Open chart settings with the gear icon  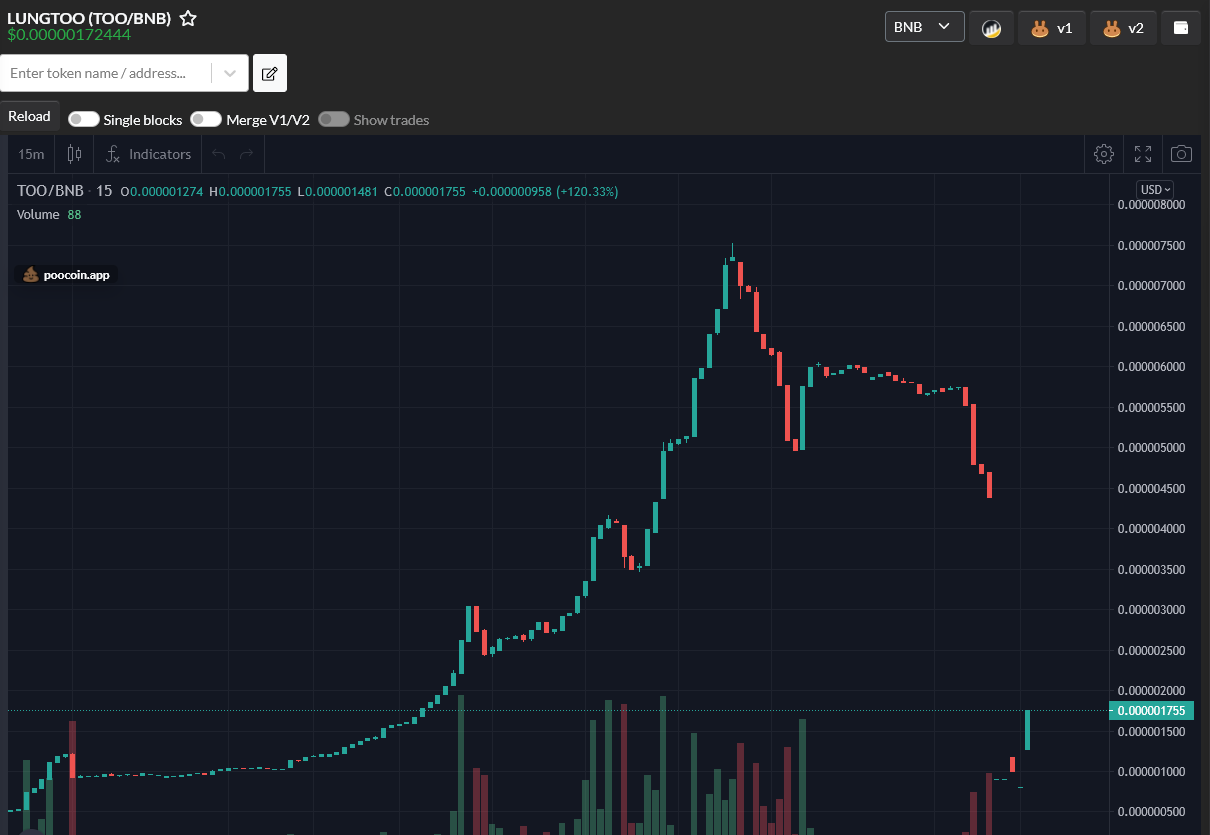point(1103,154)
